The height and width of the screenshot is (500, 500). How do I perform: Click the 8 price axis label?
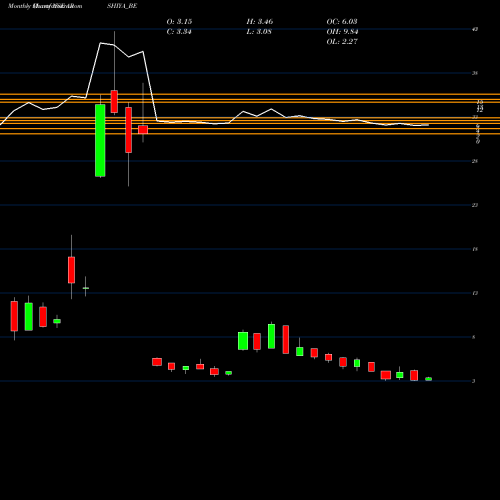click(474, 337)
